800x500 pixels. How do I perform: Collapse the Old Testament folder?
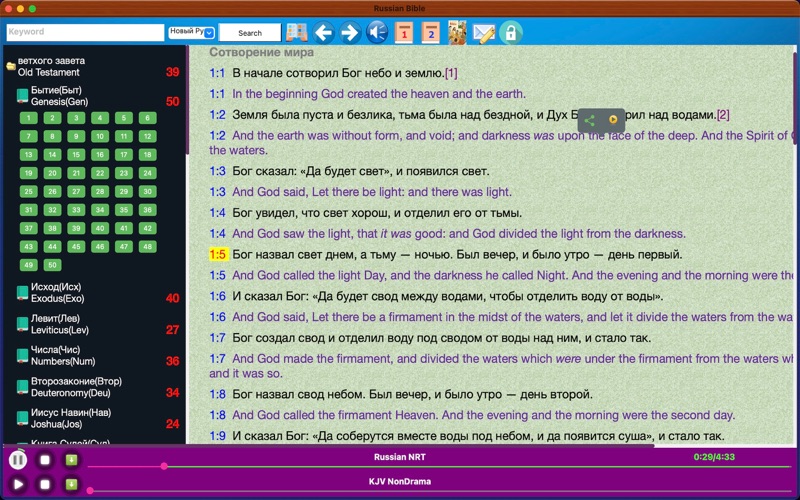tap(11, 66)
